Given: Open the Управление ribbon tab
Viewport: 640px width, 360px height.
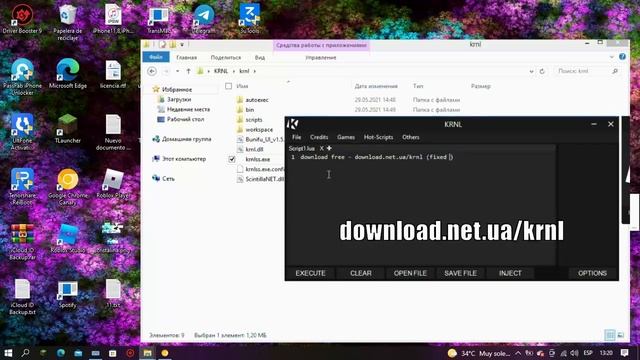Looking at the screenshot, I should click(321, 58).
